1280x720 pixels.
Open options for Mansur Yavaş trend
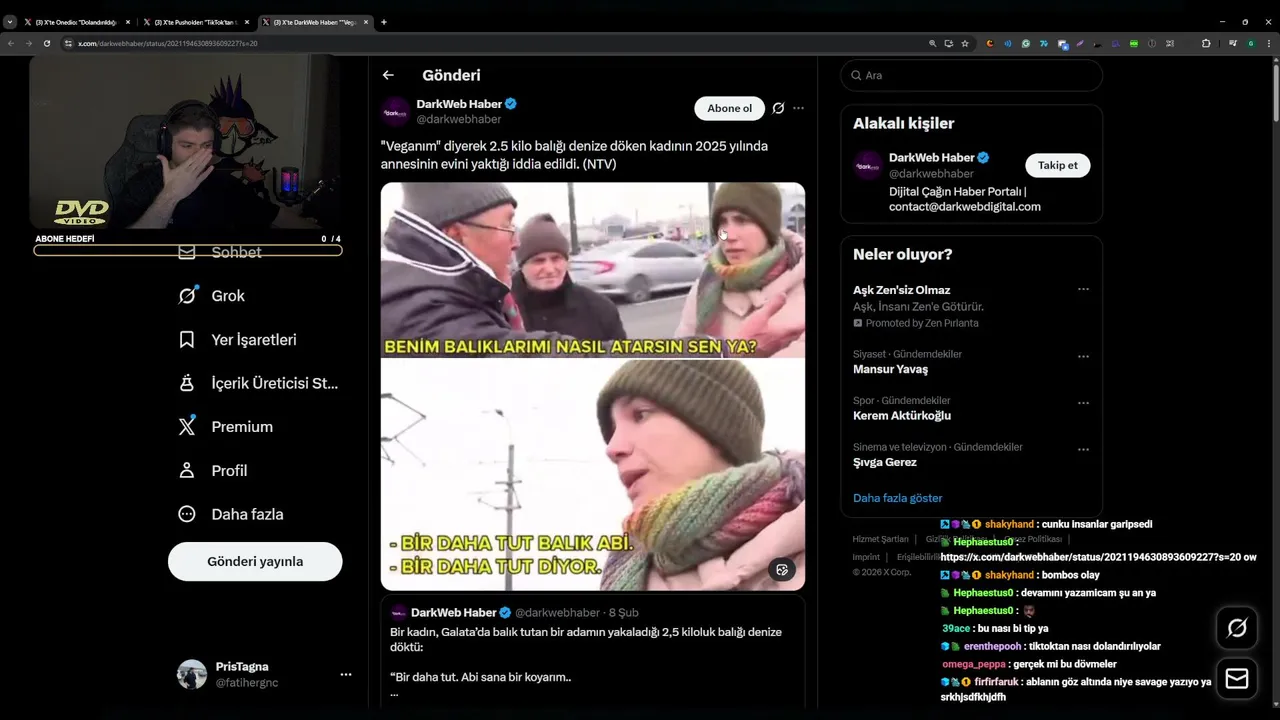point(1083,356)
